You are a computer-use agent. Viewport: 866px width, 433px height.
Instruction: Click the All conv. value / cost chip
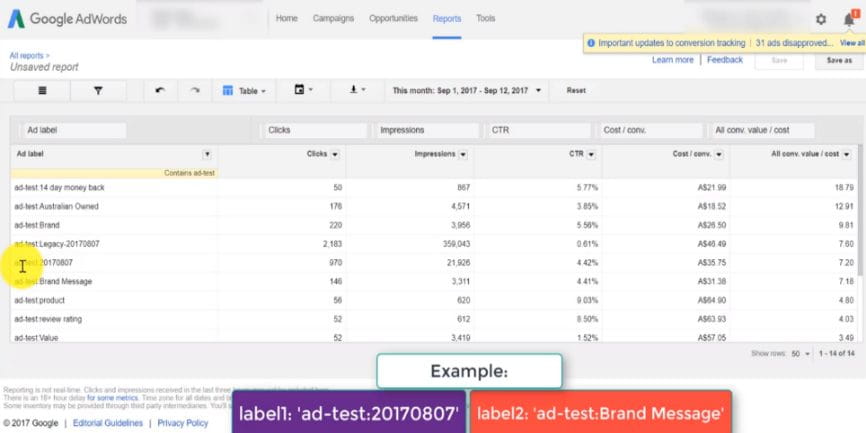click(763, 130)
